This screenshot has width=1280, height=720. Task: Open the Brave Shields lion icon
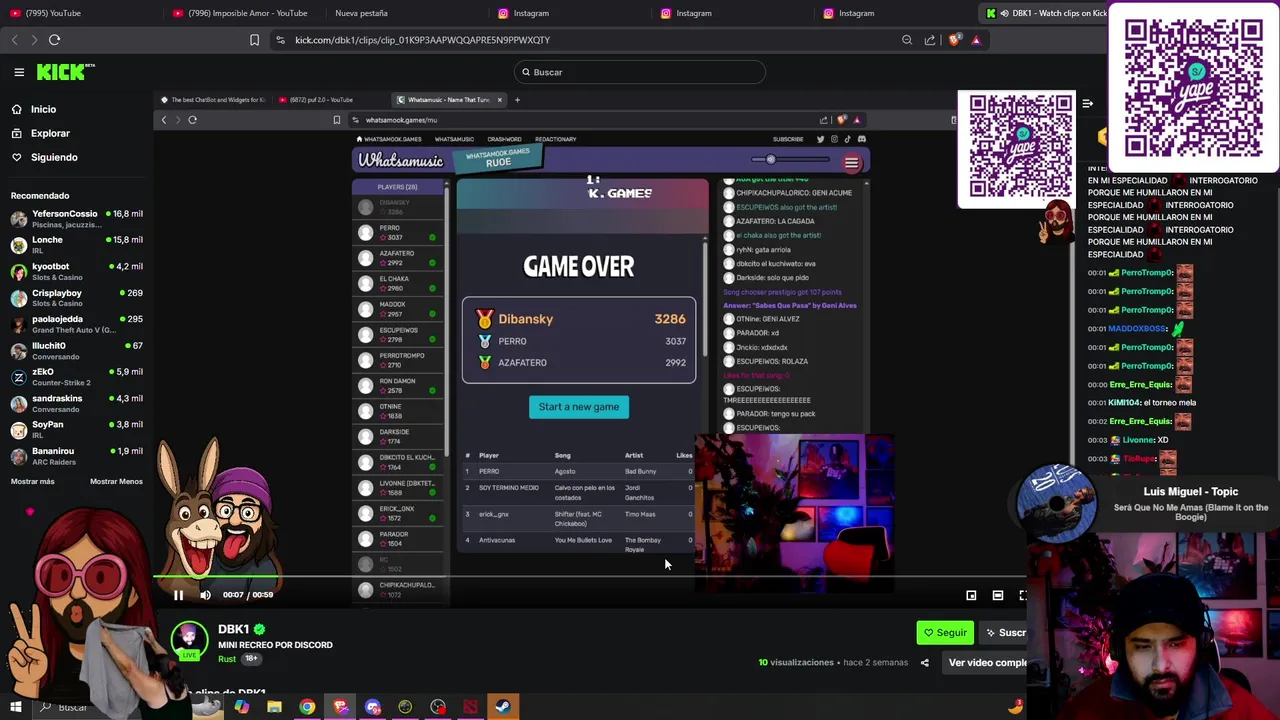(954, 40)
